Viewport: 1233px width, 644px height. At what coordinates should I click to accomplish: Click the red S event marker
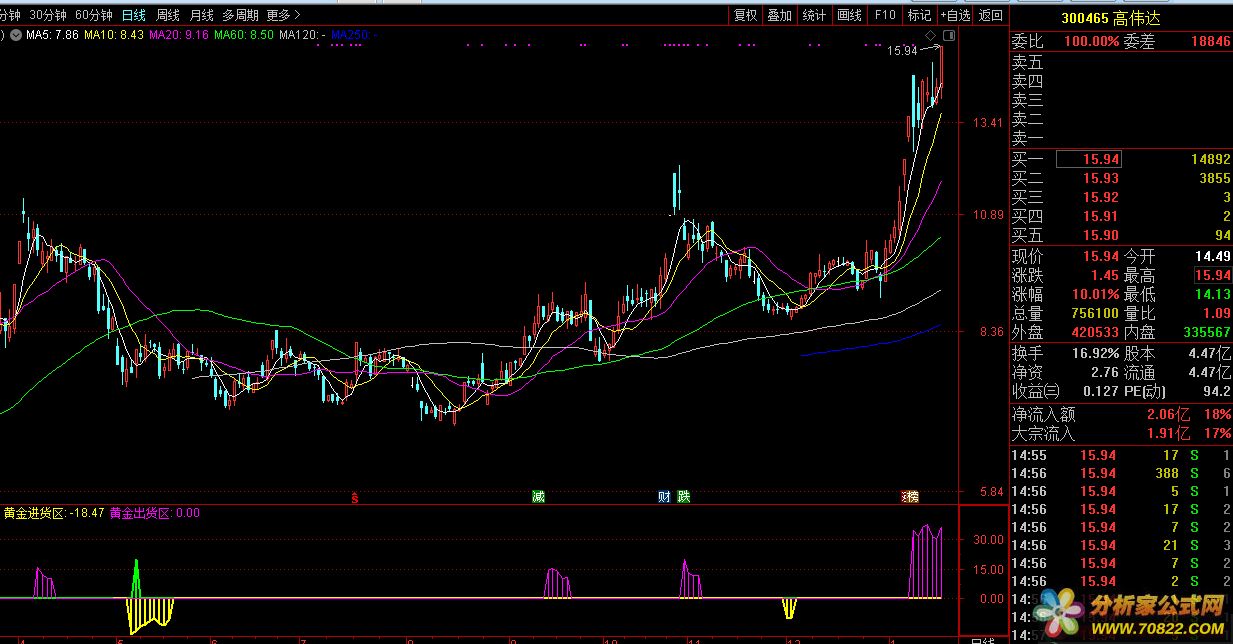coord(356,496)
